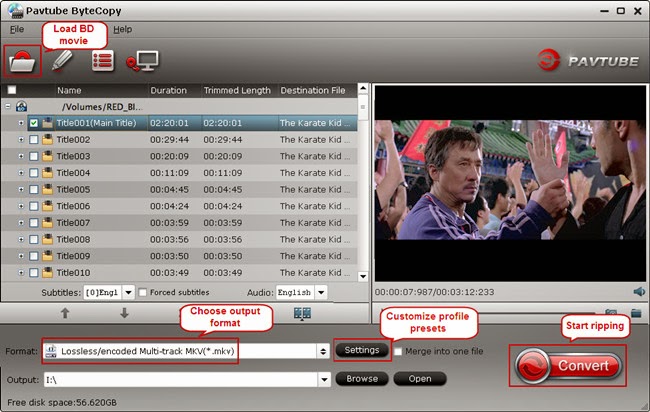Open the Help menu

[x=123, y=29]
